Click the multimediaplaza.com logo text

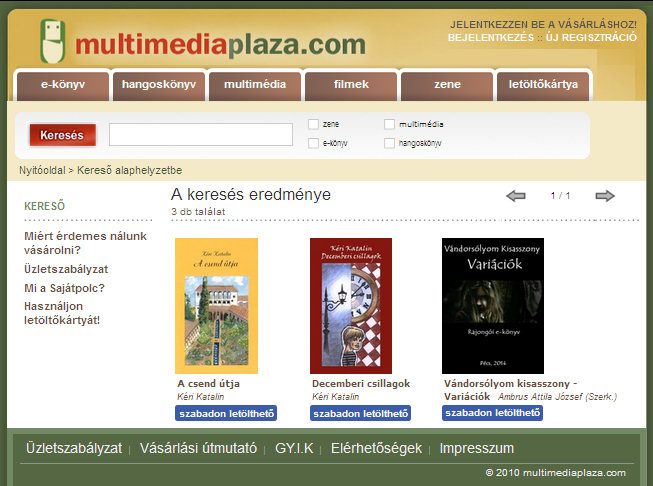(220, 45)
